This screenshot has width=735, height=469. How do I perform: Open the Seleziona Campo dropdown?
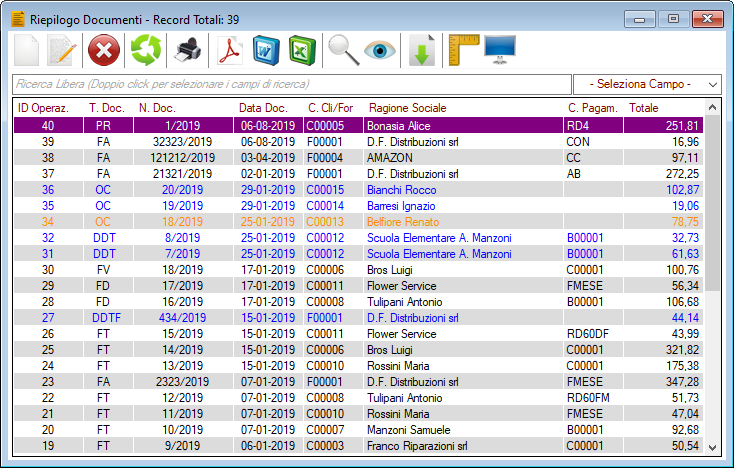coord(647,84)
